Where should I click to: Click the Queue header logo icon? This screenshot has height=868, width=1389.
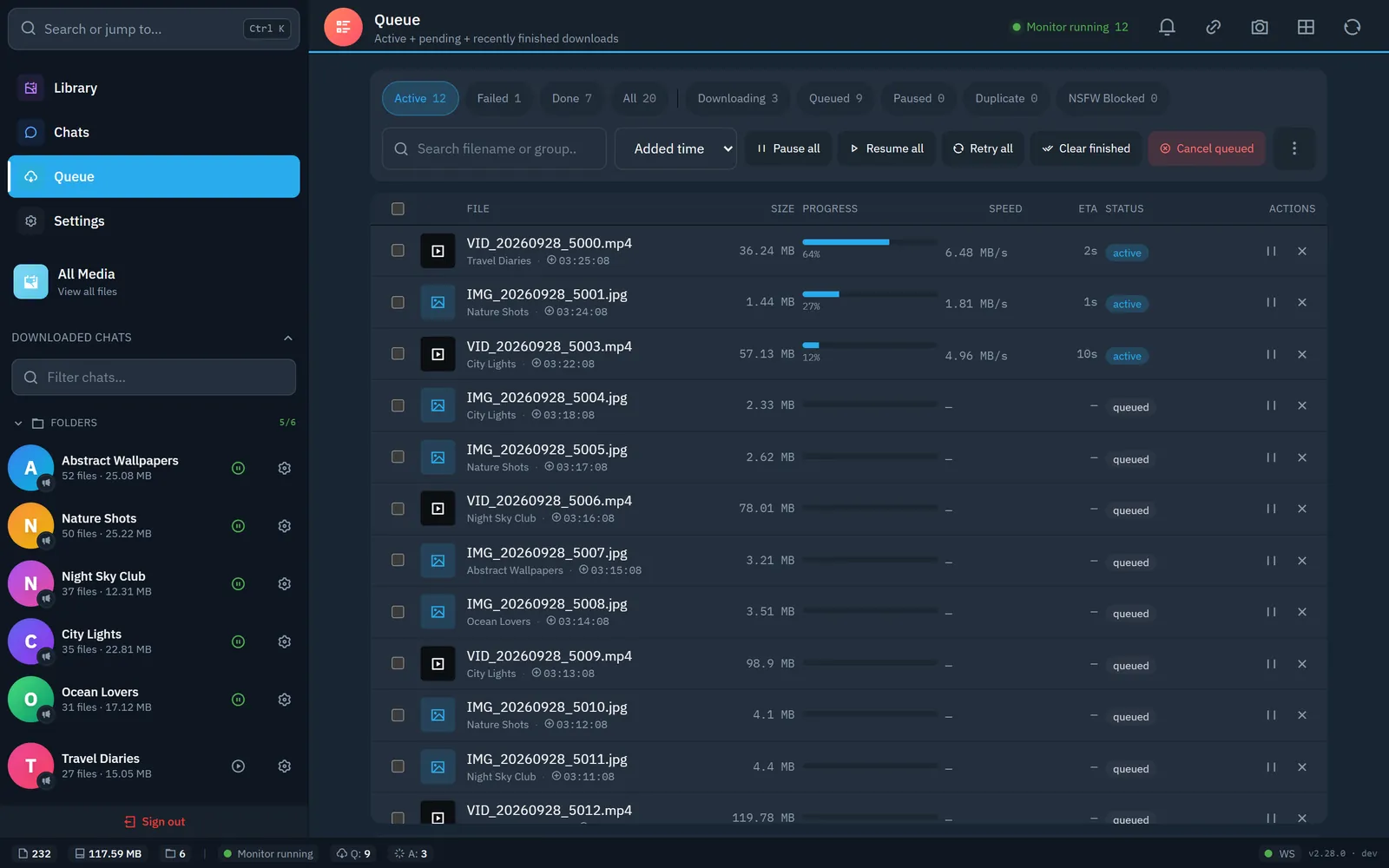click(x=343, y=28)
